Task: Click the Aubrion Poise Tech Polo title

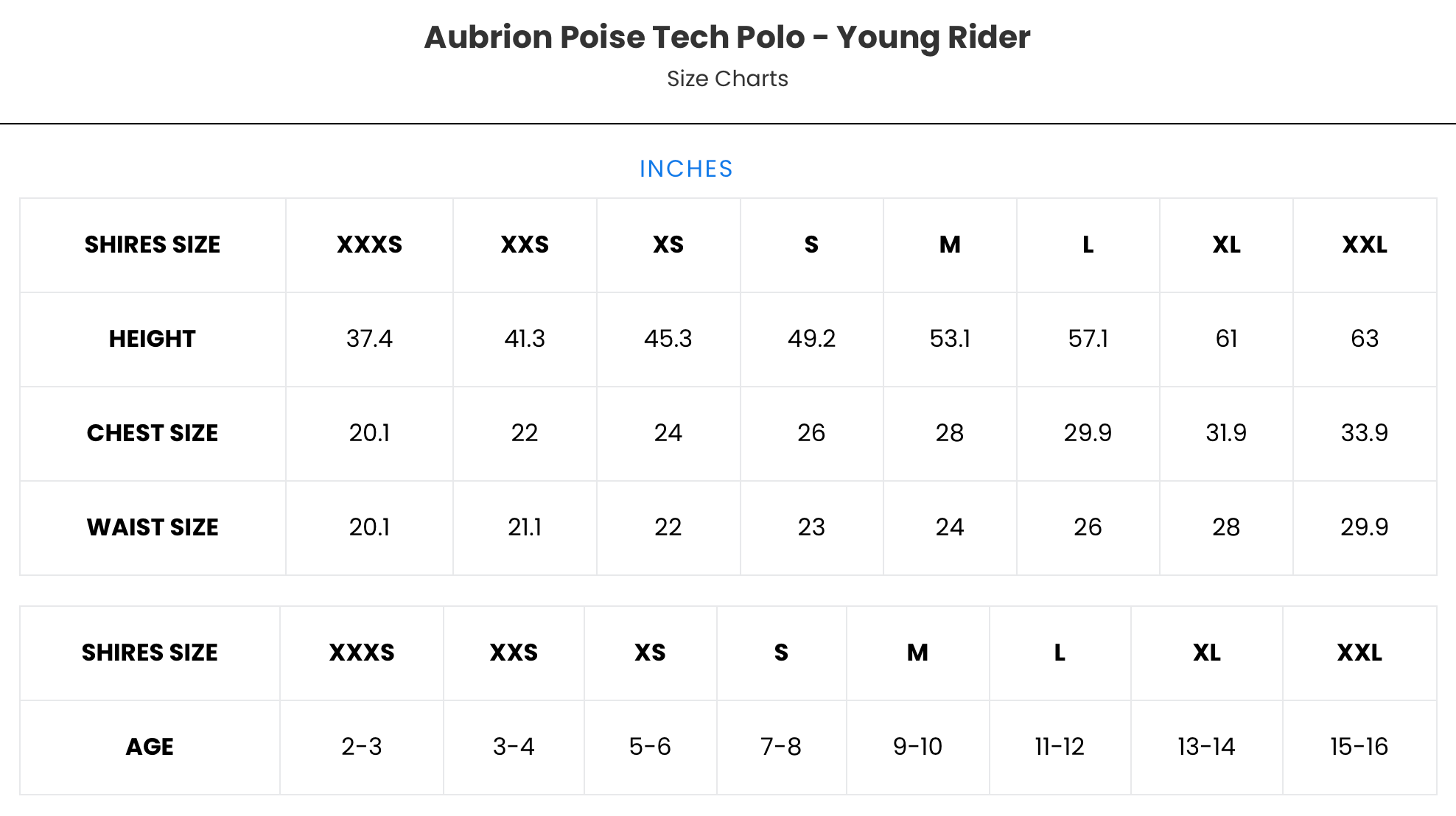Action: coord(727,38)
